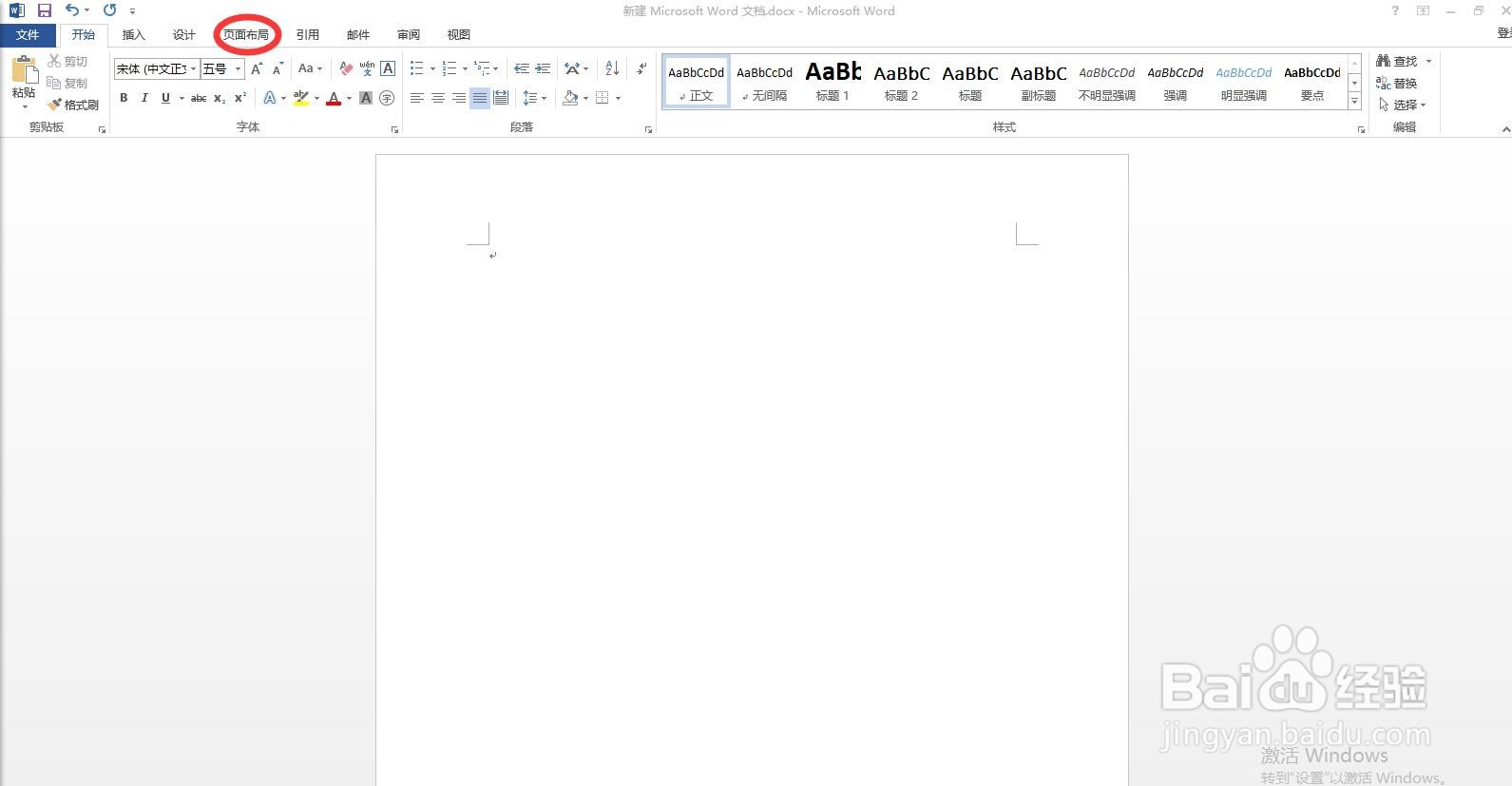Click the Multilevel List icon
The image size is (1512, 786).
pos(482,68)
